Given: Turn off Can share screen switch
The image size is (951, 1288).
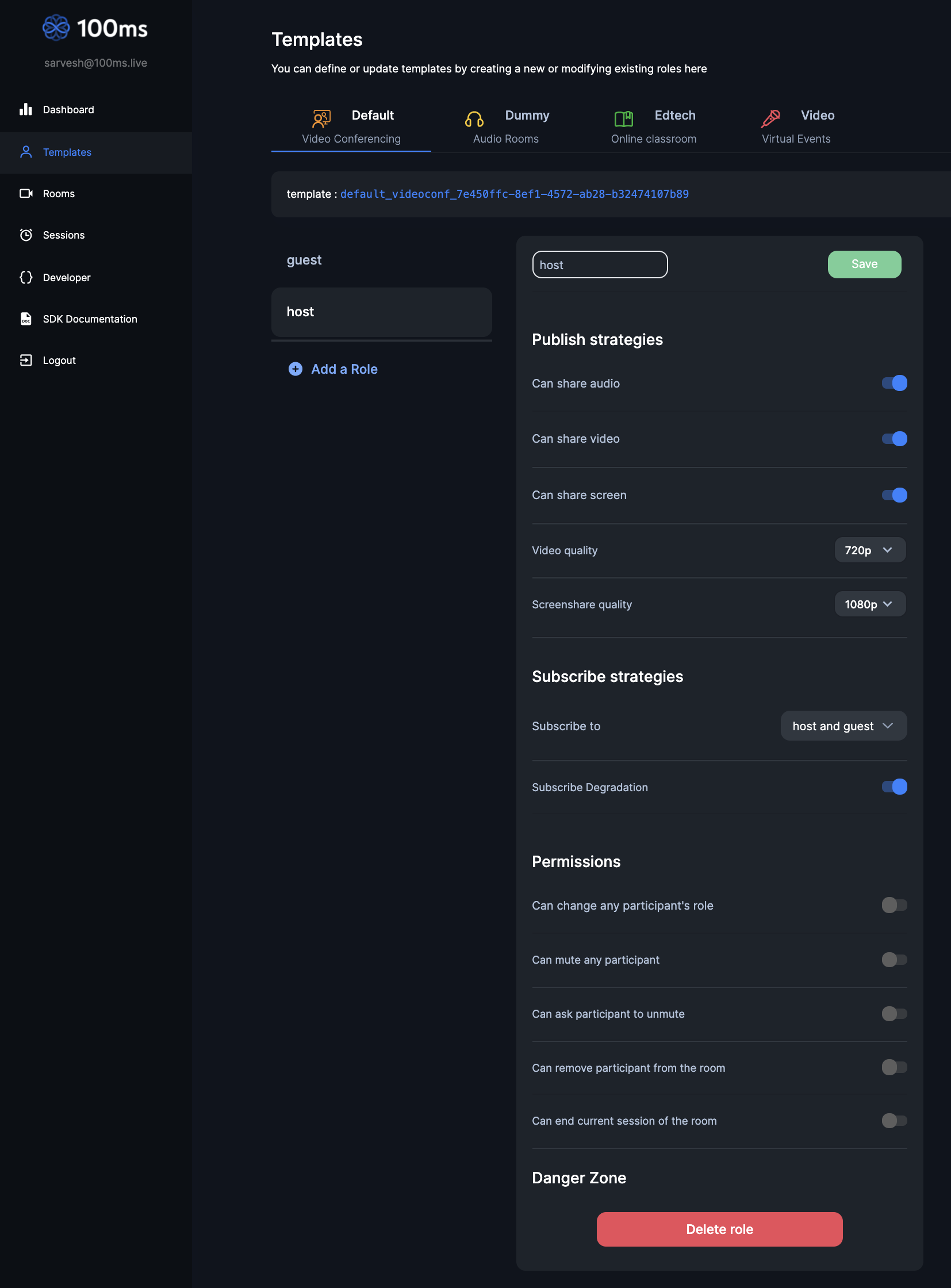Looking at the screenshot, I should (x=894, y=495).
